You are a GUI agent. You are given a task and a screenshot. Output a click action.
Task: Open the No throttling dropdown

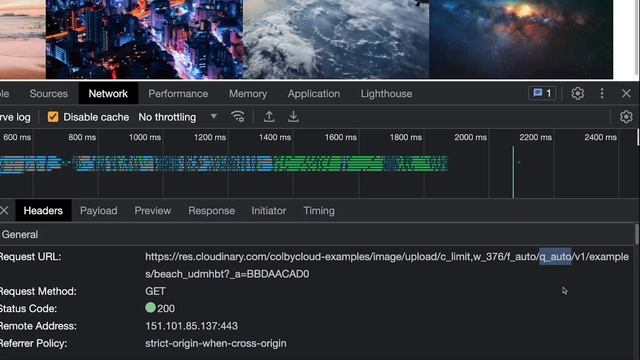[x=178, y=117]
